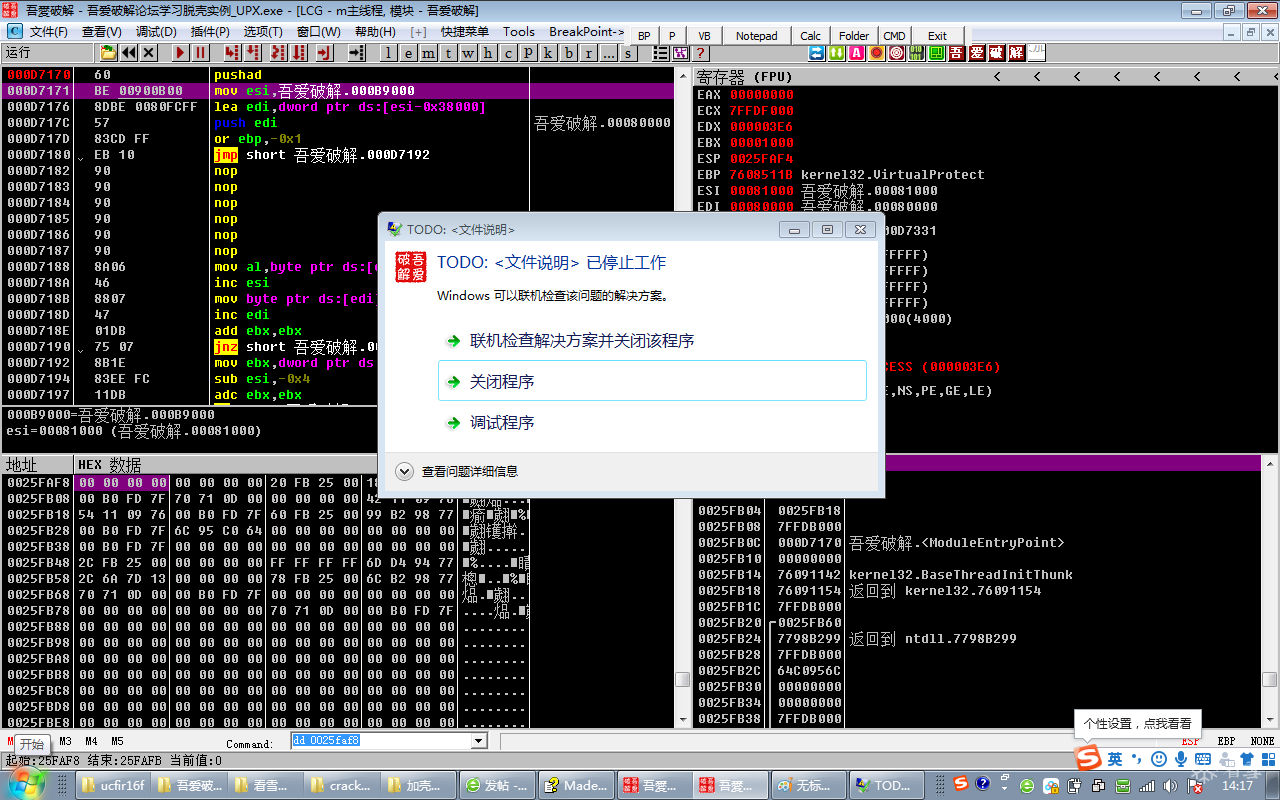
Task: Click the BP shortcut button
Action: [x=644, y=36]
